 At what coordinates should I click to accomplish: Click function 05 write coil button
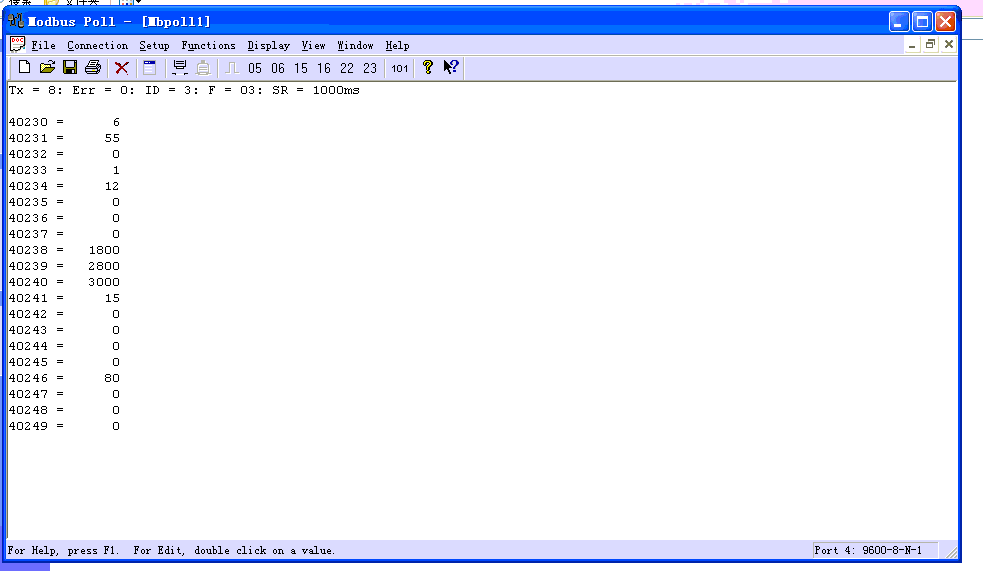255,68
